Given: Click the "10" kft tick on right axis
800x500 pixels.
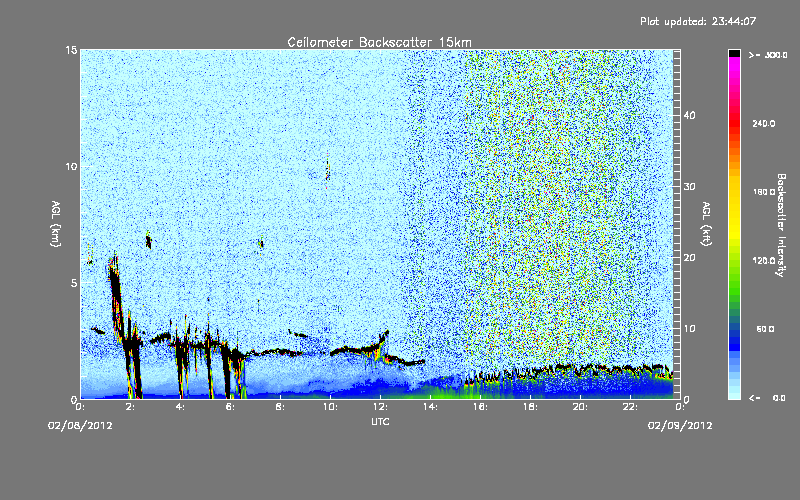Looking at the screenshot, I should click(x=689, y=329).
